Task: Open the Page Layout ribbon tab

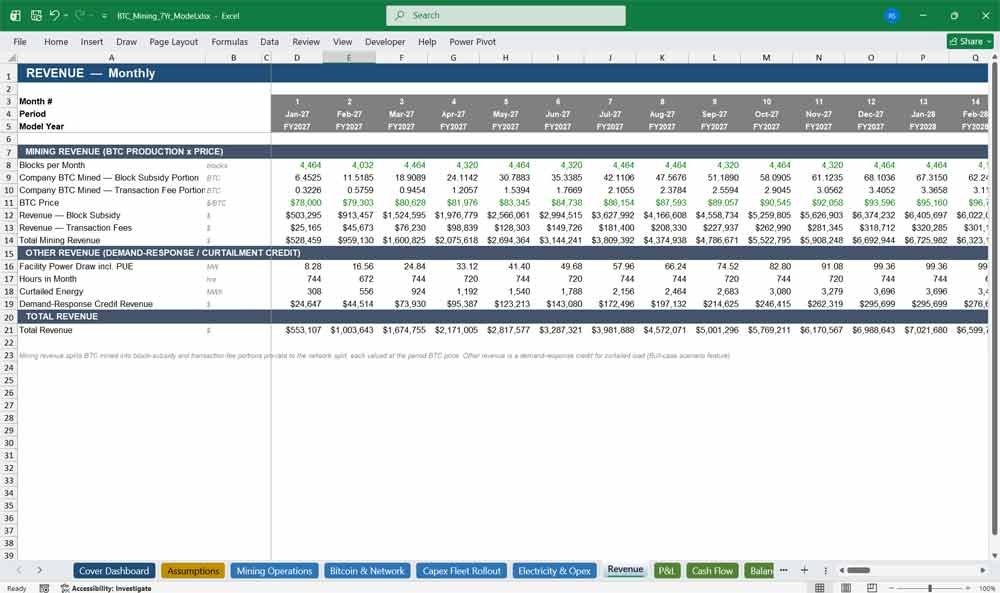Action: pos(173,41)
